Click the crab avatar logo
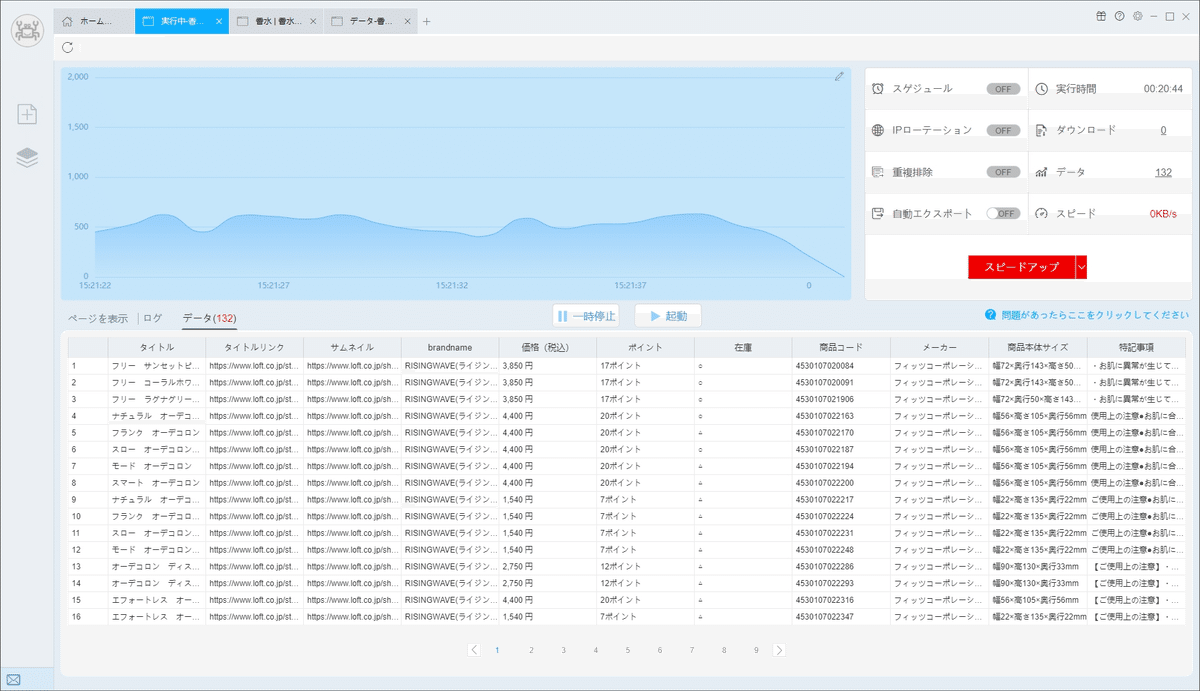The width and height of the screenshot is (1200, 691). (28, 29)
